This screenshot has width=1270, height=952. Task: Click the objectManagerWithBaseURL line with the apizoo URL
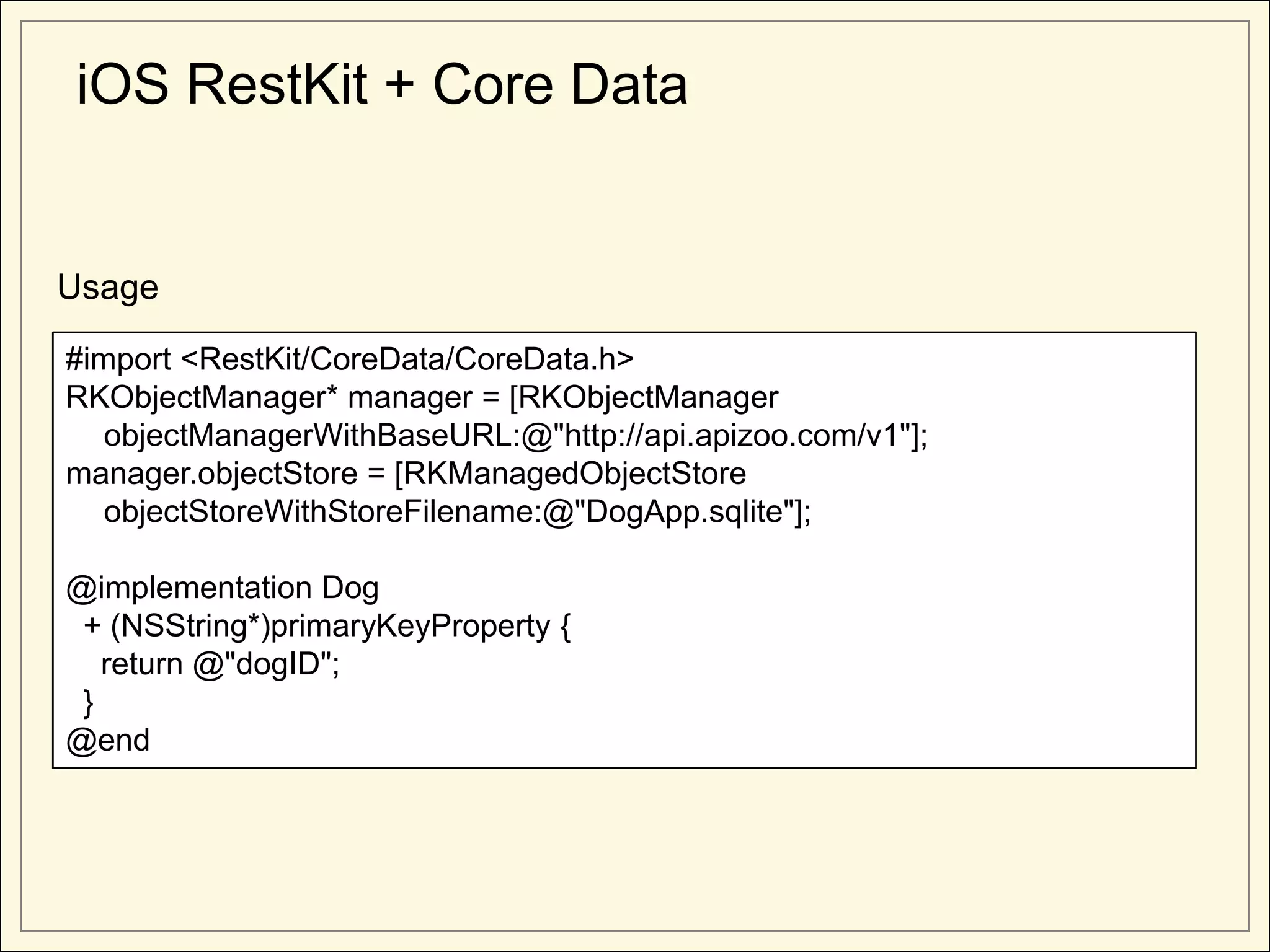pos(515,436)
